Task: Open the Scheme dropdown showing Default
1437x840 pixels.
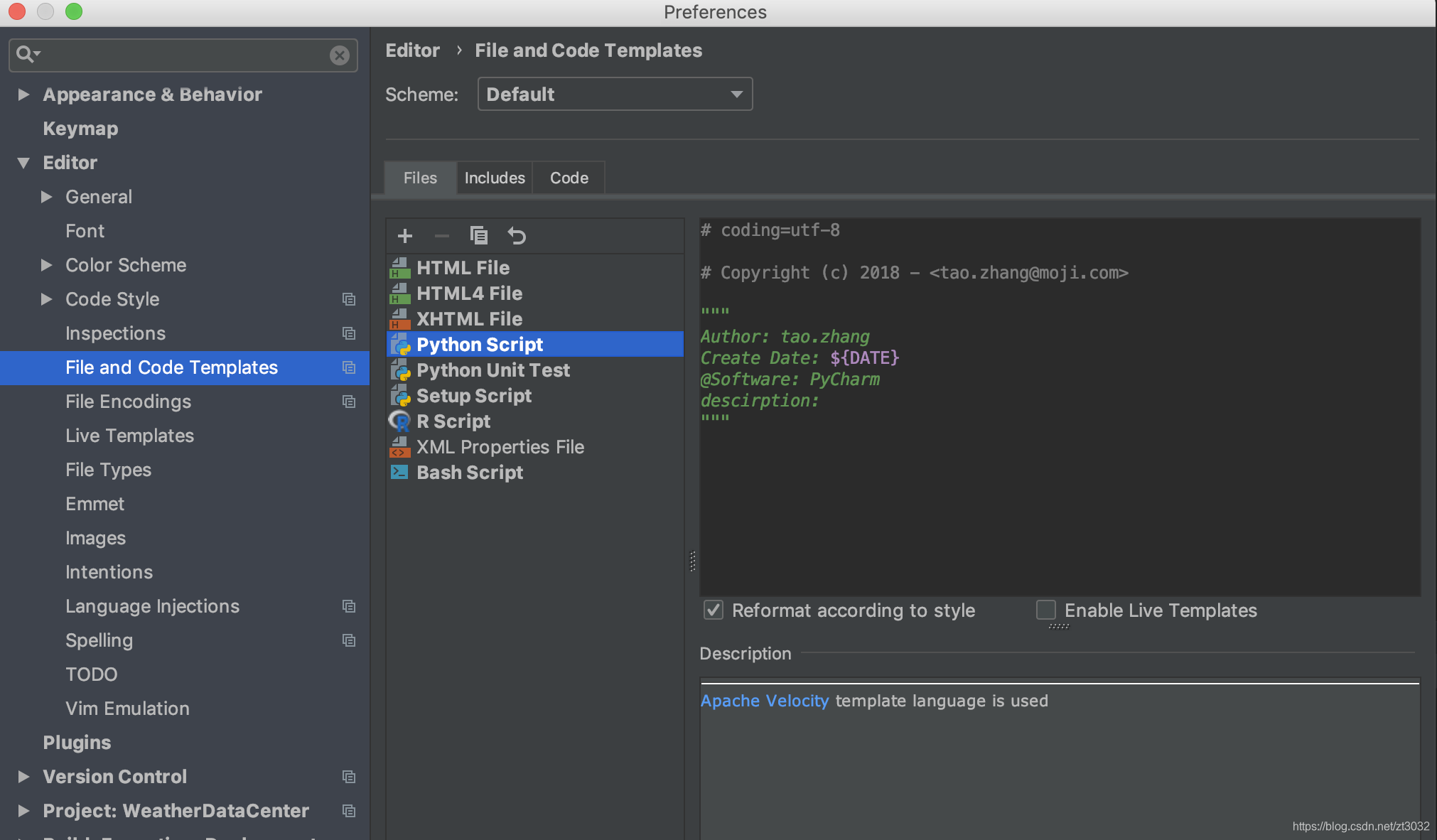Action: 614,93
